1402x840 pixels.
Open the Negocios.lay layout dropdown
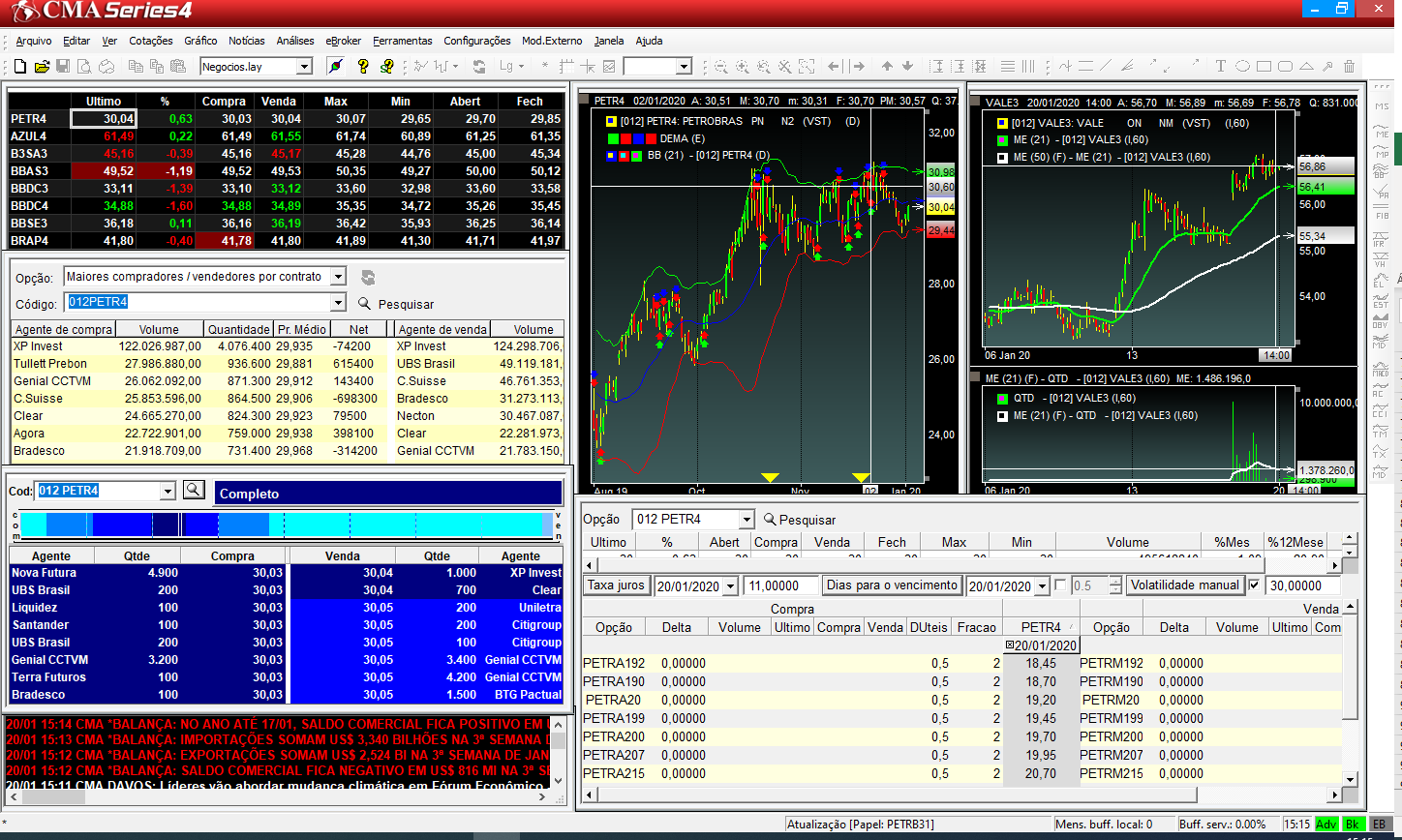[x=304, y=67]
